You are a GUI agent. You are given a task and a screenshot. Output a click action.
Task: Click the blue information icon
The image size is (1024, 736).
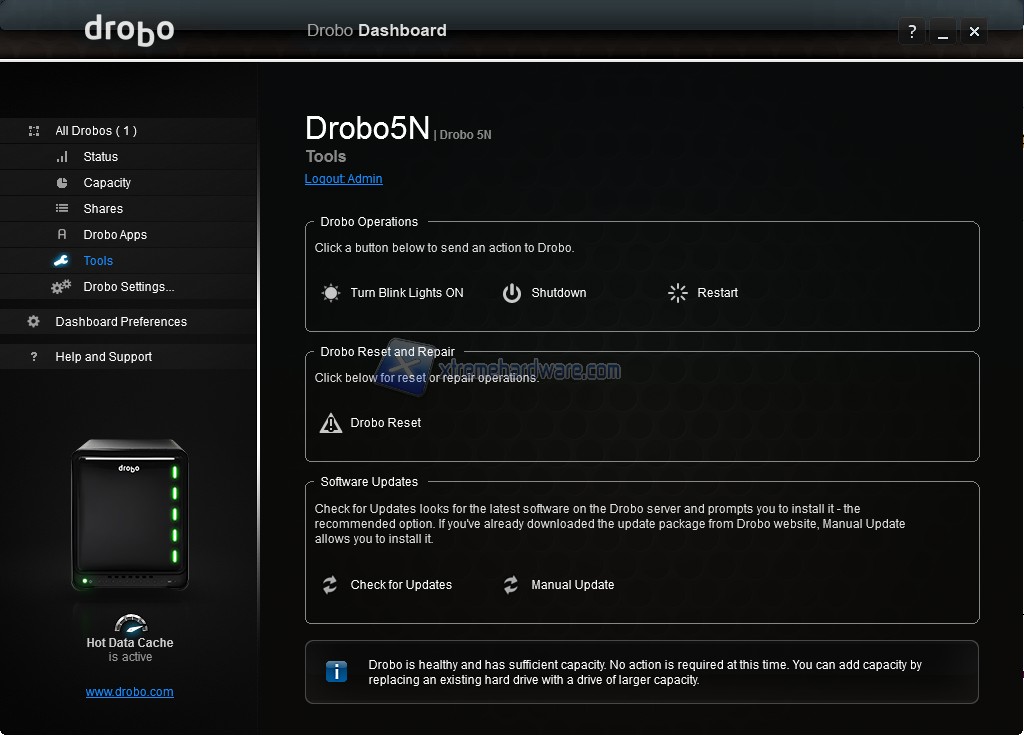(337, 671)
